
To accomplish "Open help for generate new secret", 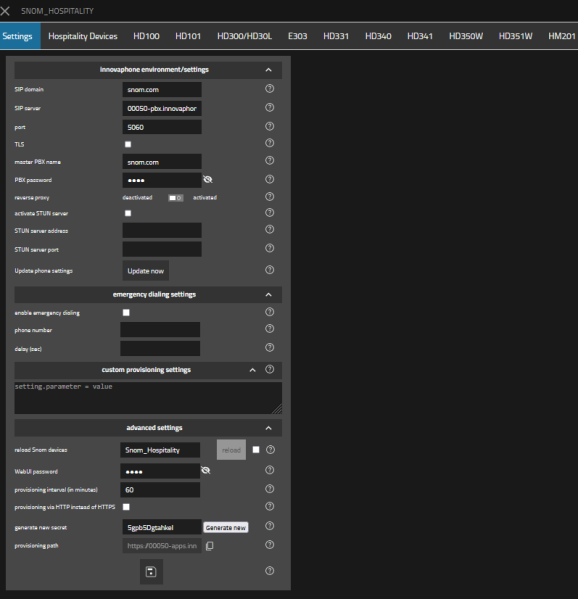I will click(269, 526).
